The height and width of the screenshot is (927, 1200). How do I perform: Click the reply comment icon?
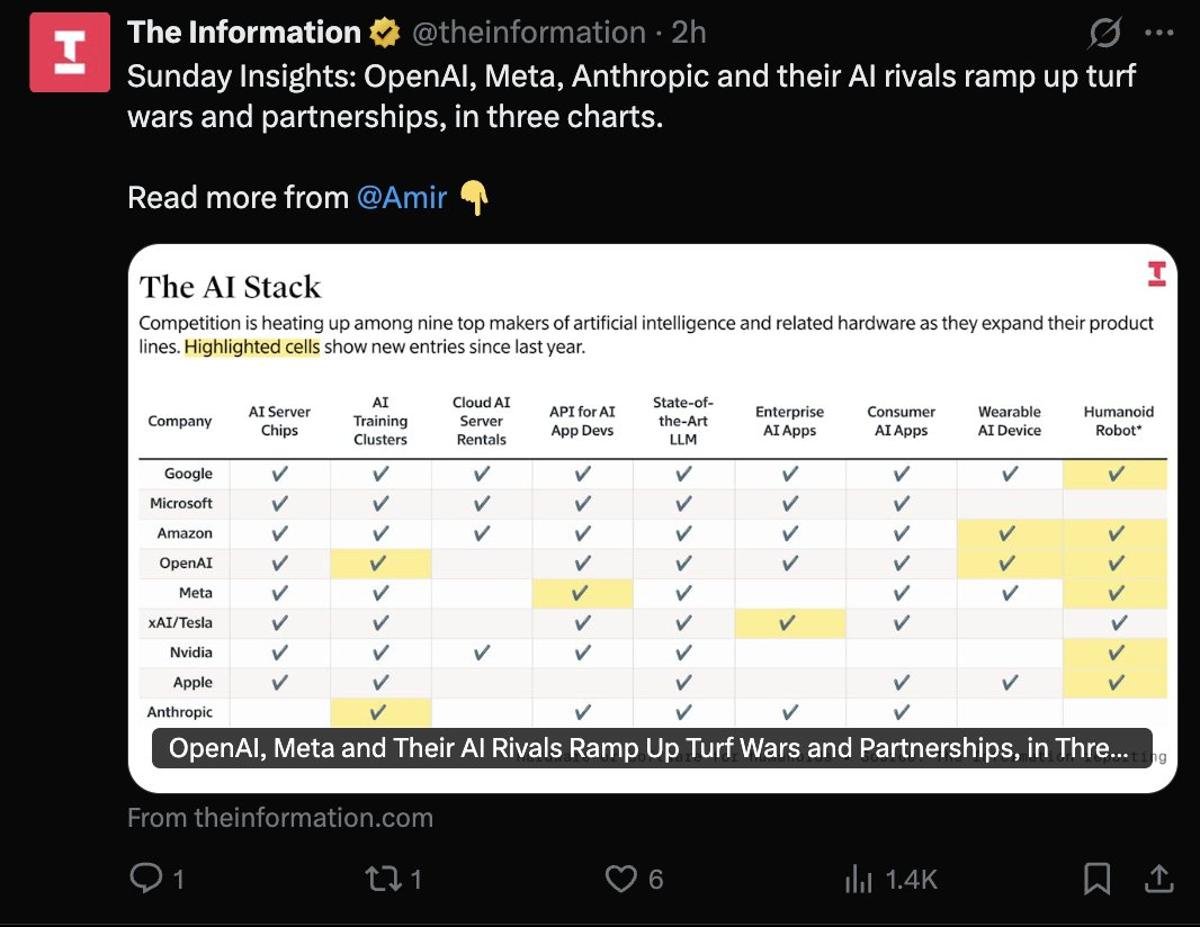[146, 878]
